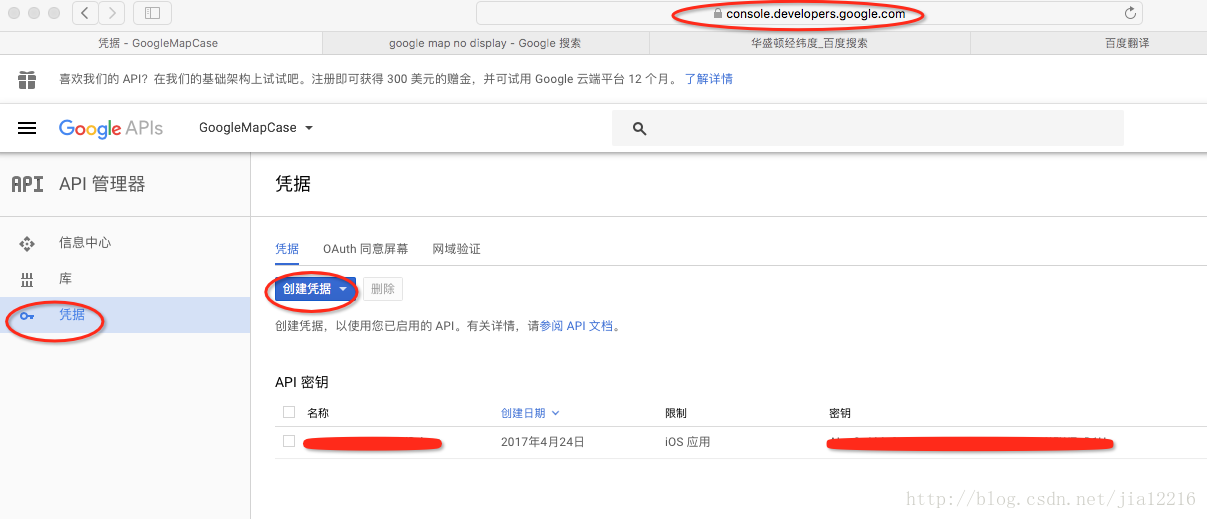Select google map no display browser tab

485,43
